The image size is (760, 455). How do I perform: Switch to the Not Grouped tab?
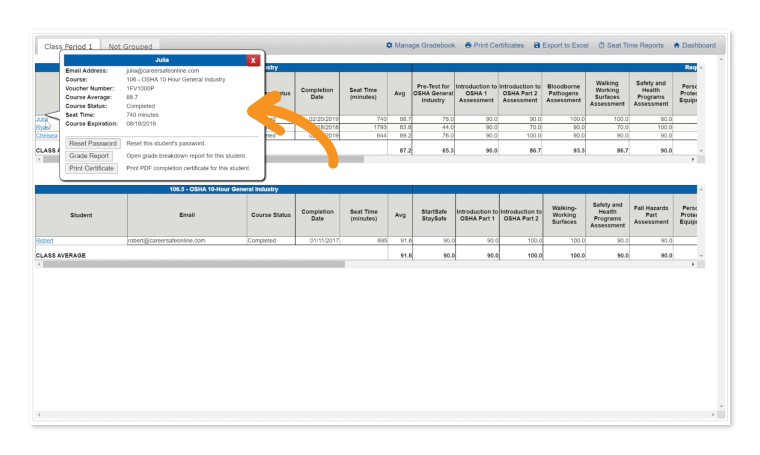(130, 47)
